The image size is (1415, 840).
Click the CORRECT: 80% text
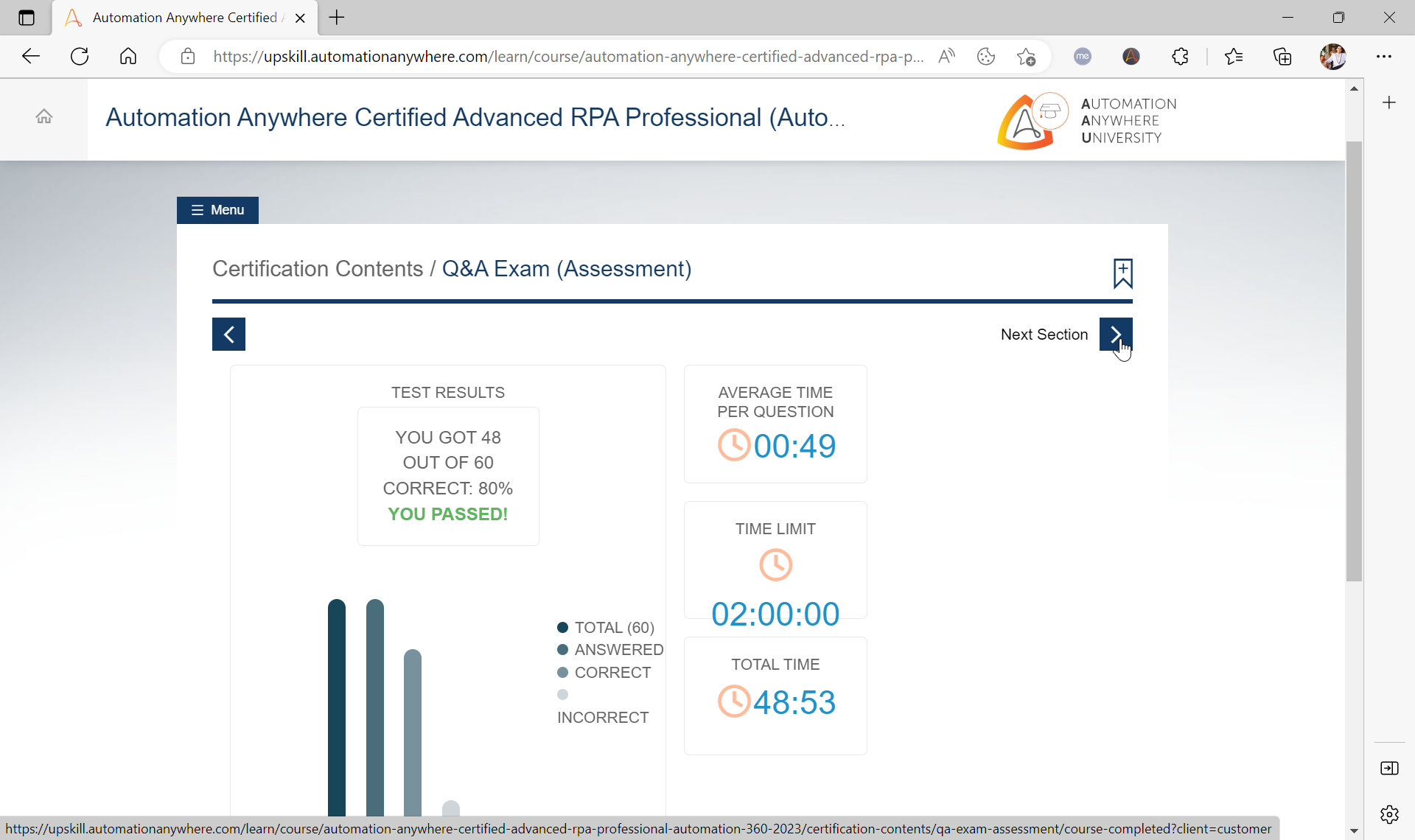pyautogui.click(x=448, y=489)
